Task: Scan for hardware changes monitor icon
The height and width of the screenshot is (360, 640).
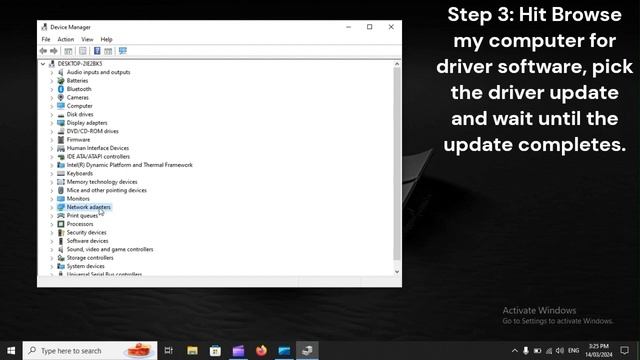Action: click(123, 51)
